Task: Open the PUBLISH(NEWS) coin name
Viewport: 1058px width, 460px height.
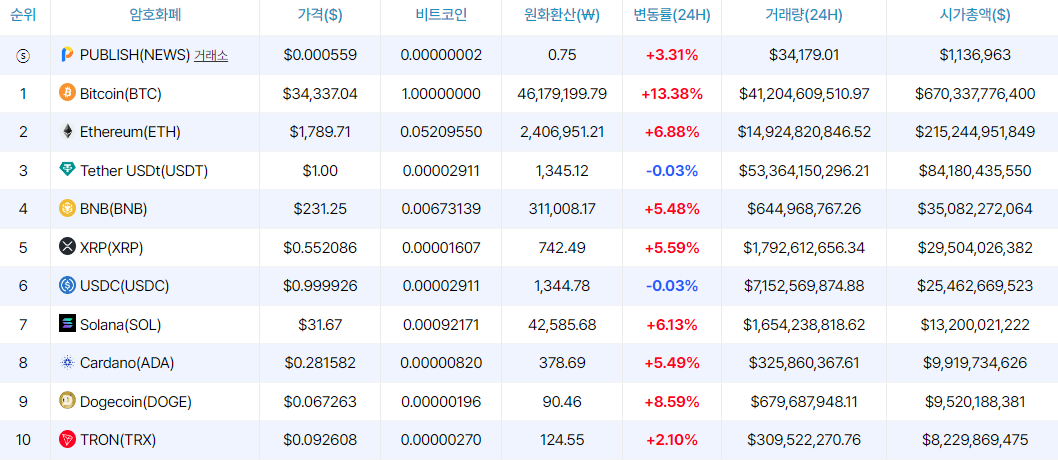Action: 135,55
